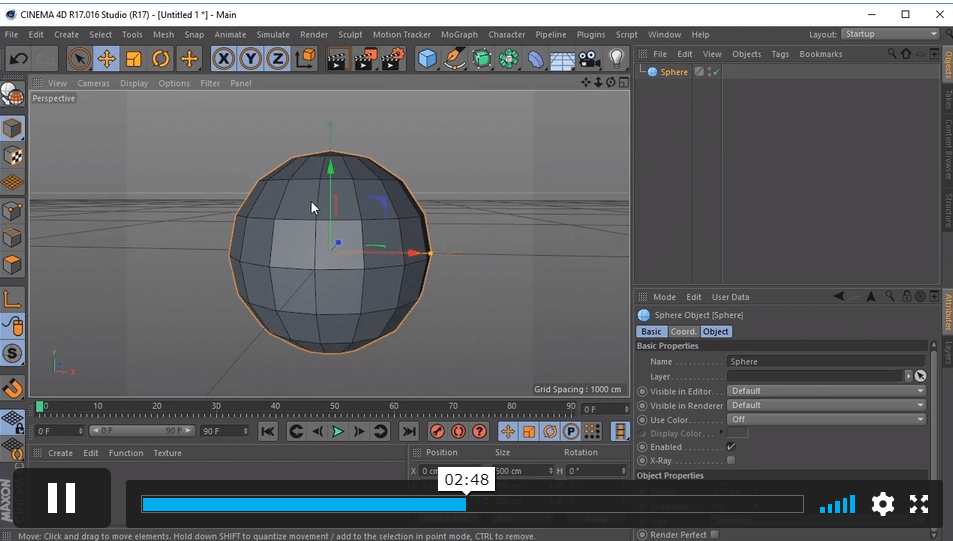
Task: Open viewport Display menu
Action: coord(134,83)
